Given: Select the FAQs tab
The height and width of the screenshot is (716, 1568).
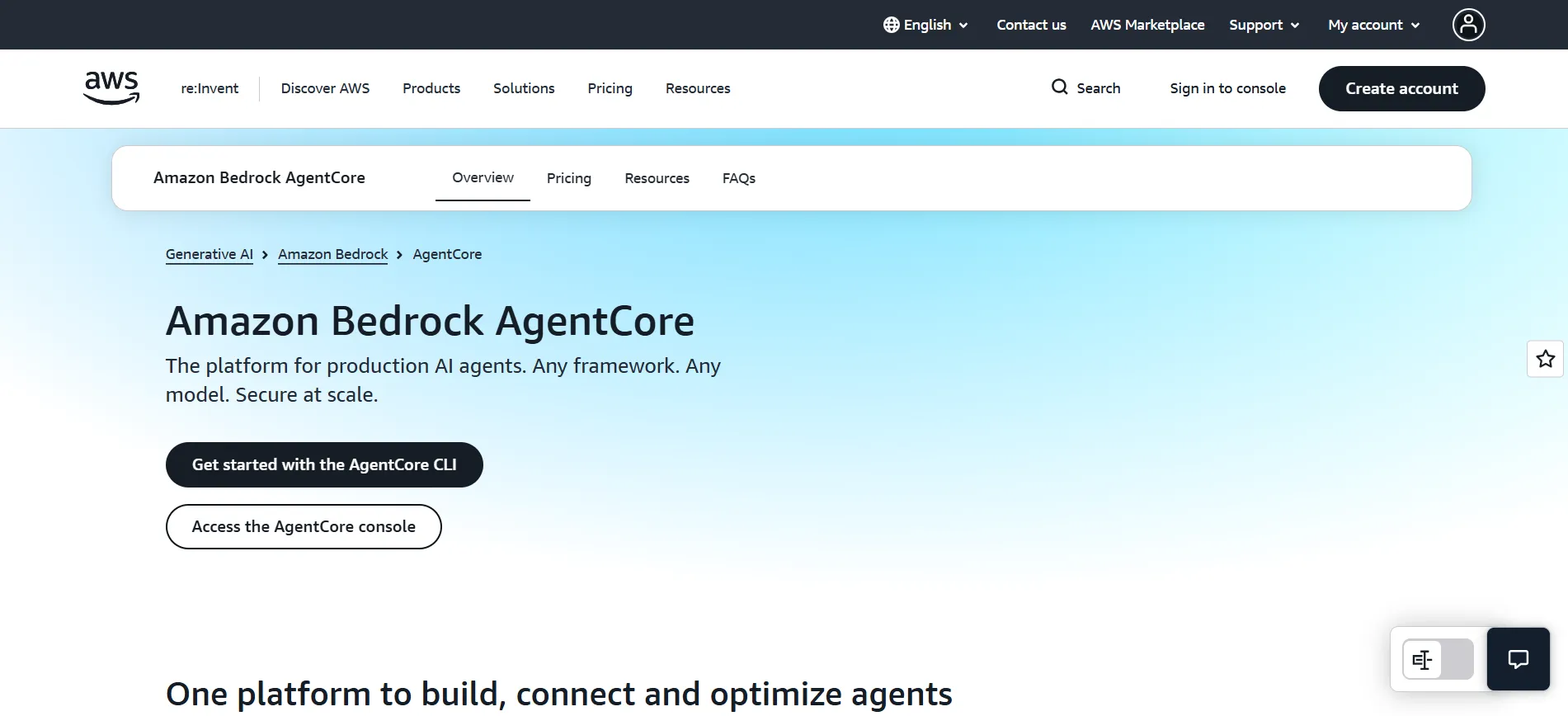Looking at the screenshot, I should coord(739,178).
